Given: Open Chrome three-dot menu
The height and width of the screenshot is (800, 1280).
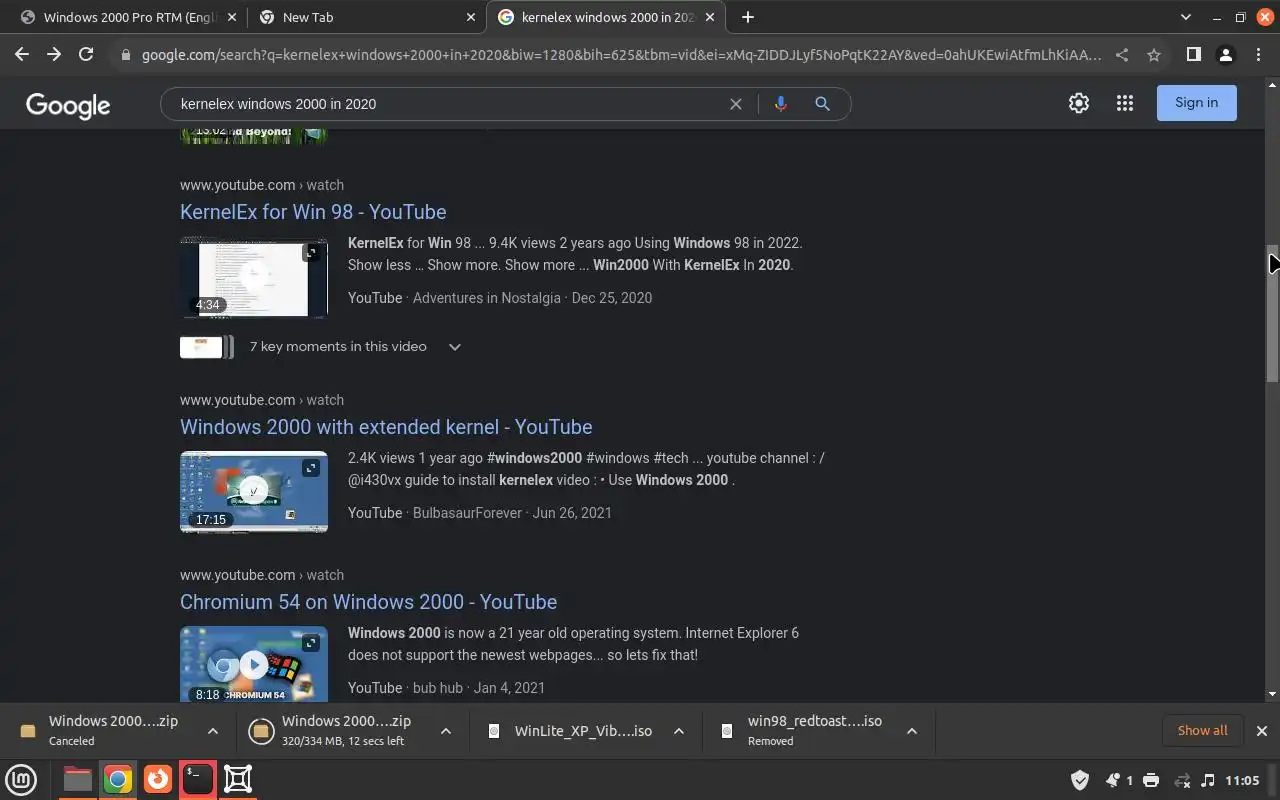Looking at the screenshot, I should click(x=1258, y=55).
